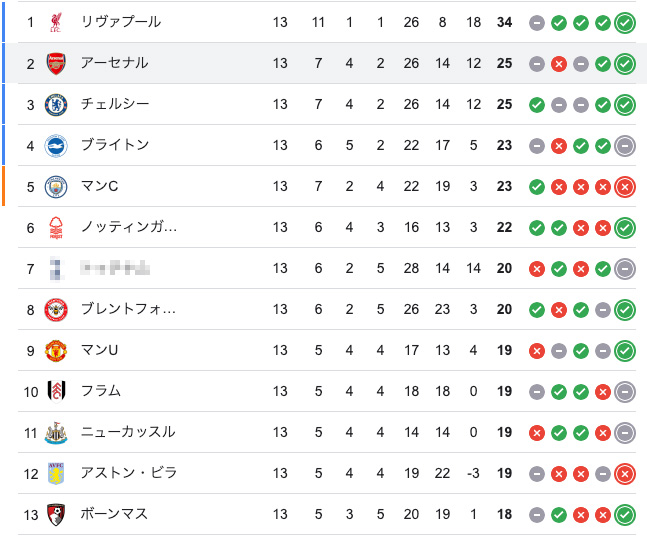
Task: Click the Bournemouth club crest
Action: [x=56, y=514]
